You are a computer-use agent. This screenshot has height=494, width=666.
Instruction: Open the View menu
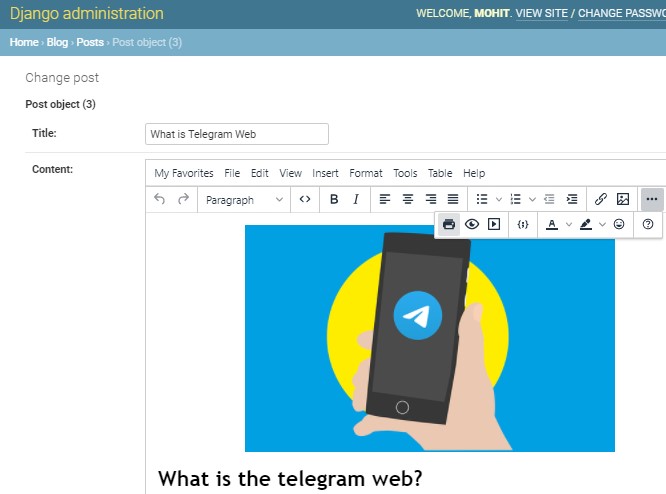pos(291,173)
